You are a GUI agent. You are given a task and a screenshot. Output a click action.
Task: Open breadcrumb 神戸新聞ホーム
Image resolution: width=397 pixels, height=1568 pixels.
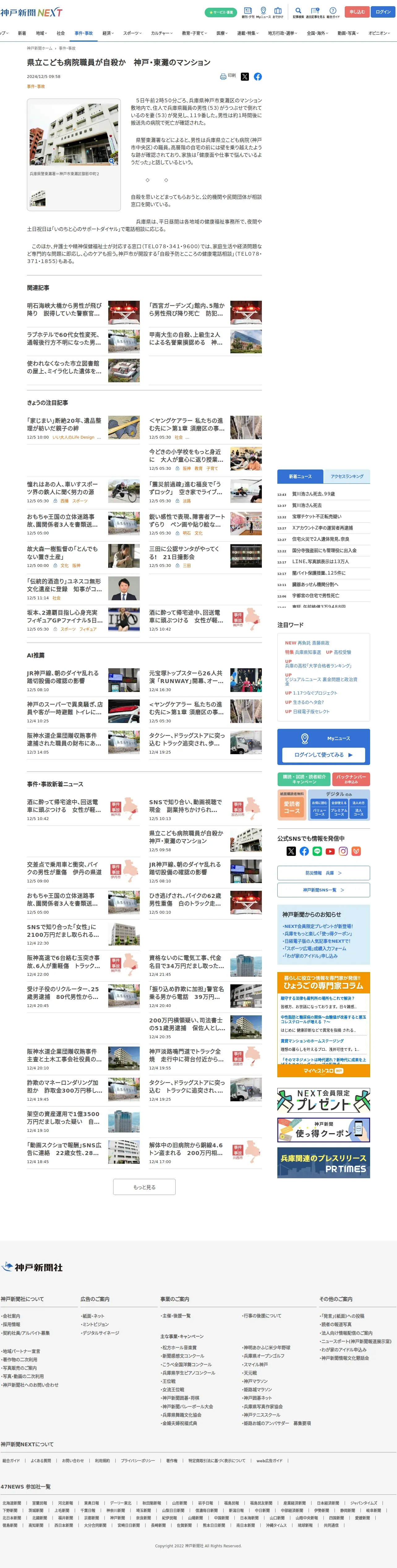(40, 48)
